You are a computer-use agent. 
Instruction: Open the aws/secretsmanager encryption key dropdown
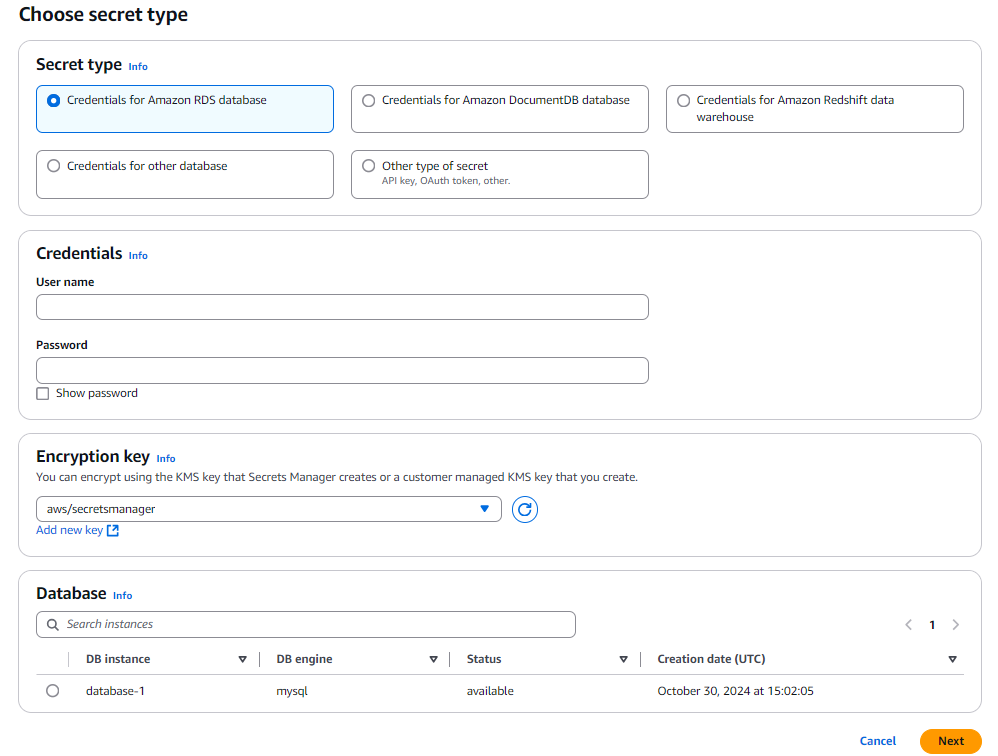click(268, 509)
